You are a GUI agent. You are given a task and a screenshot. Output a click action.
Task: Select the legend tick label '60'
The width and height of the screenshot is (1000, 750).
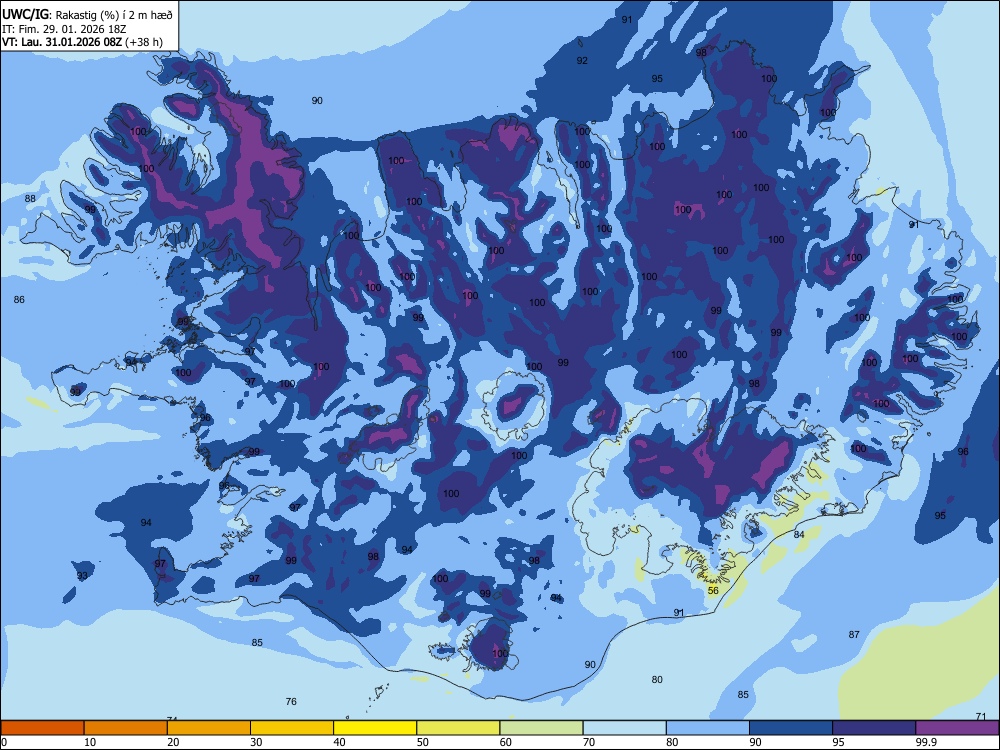coord(506,742)
